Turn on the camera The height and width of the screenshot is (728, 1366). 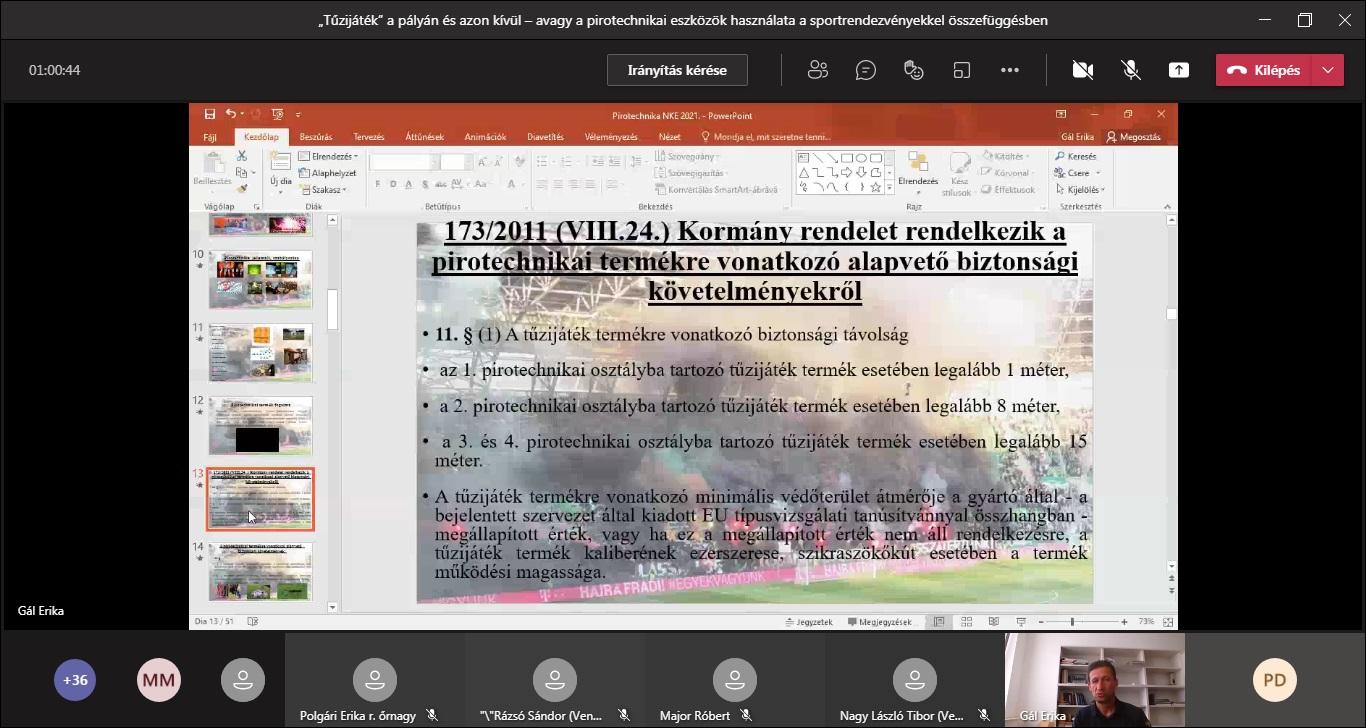coord(1082,70)
